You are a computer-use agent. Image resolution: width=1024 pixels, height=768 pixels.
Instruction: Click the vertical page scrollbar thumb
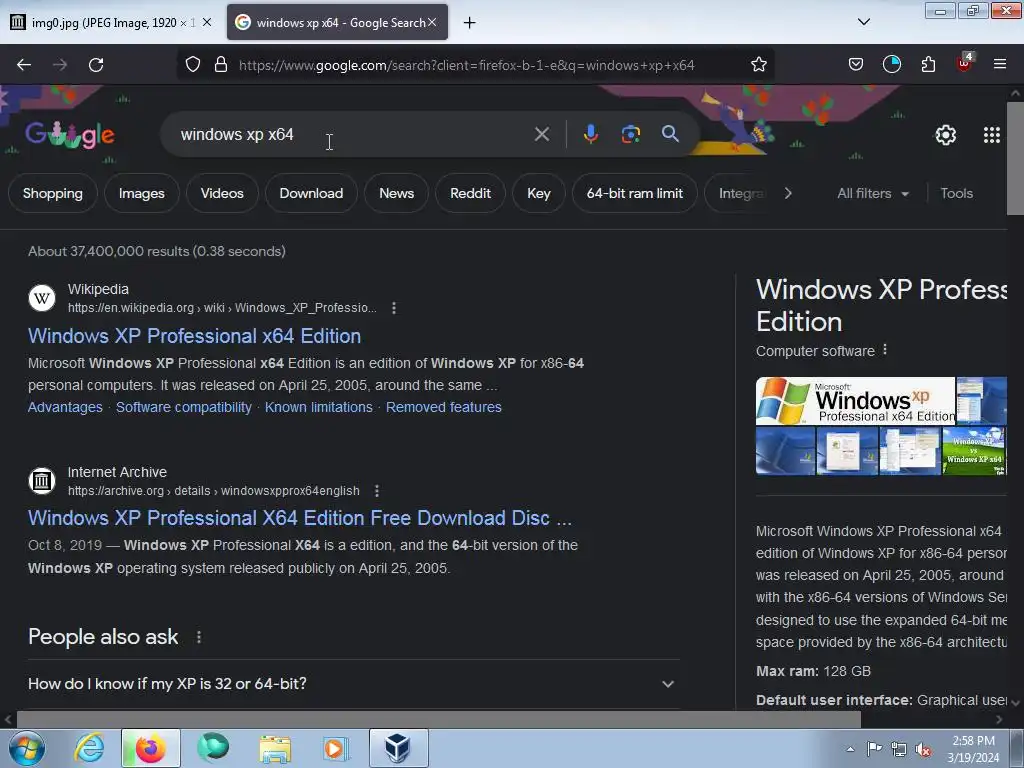(x=1016, y=158)
